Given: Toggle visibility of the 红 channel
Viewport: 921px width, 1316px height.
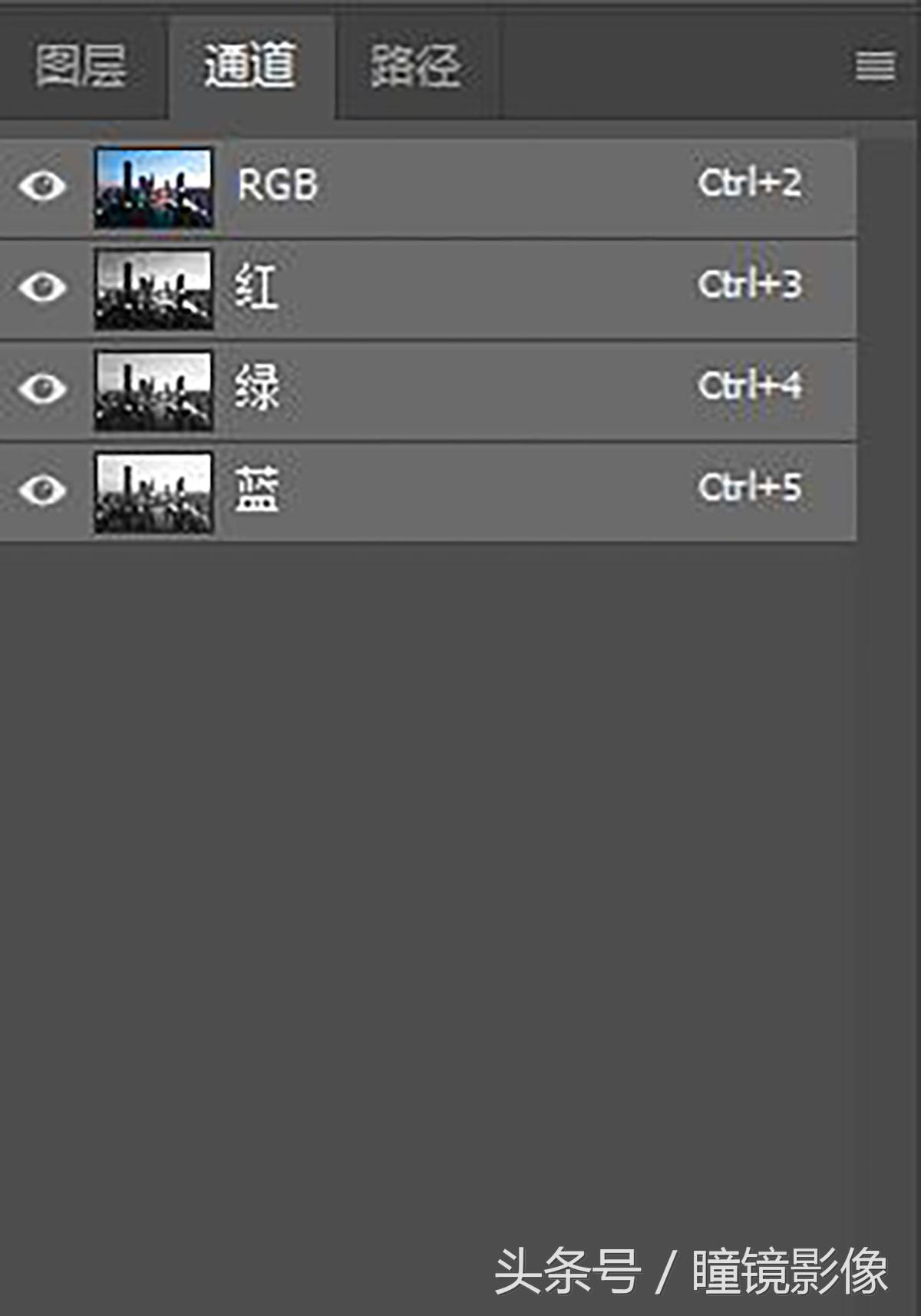Looking at the screenshot, I should pyautogui.click(x=42, y=287).
